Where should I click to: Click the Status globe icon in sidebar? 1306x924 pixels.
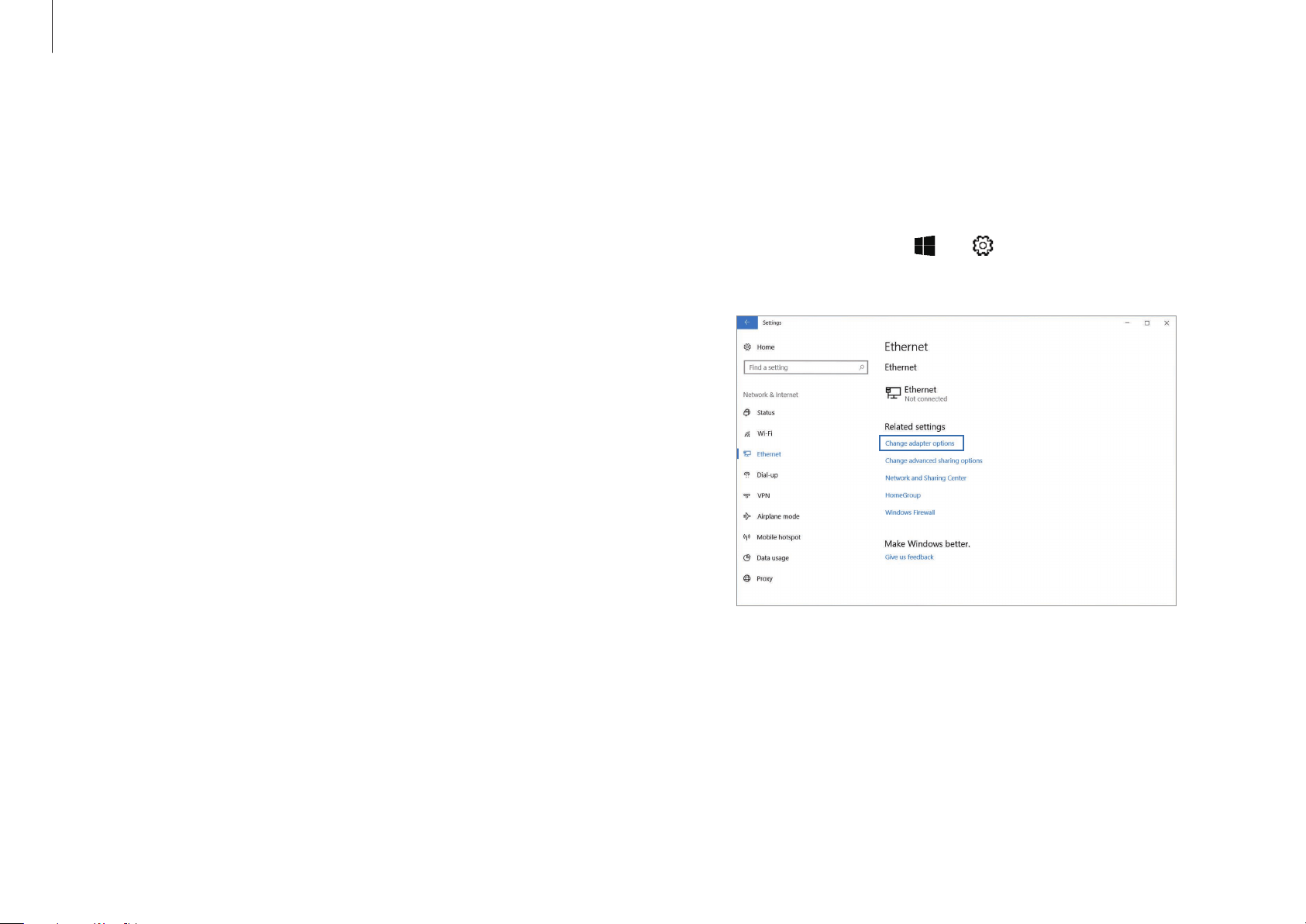tap(747, 412)
